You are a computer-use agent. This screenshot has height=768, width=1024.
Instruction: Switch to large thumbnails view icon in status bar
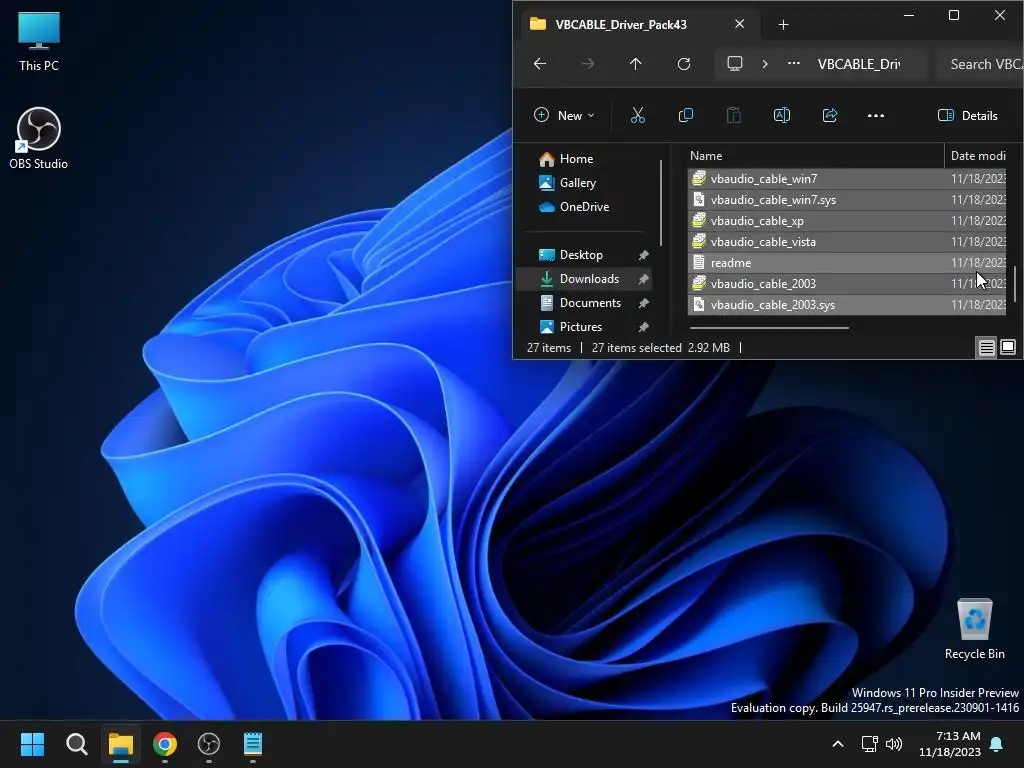(1008, 347)
